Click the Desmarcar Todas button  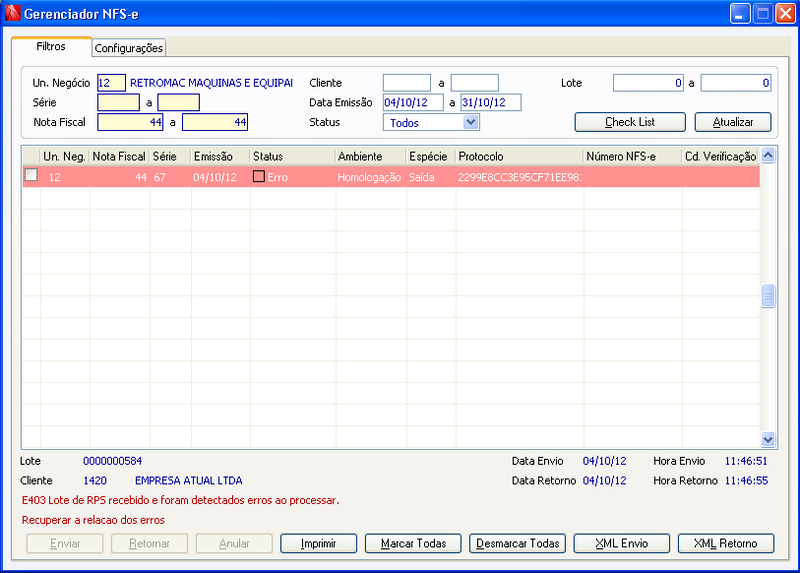click(517, 543)
